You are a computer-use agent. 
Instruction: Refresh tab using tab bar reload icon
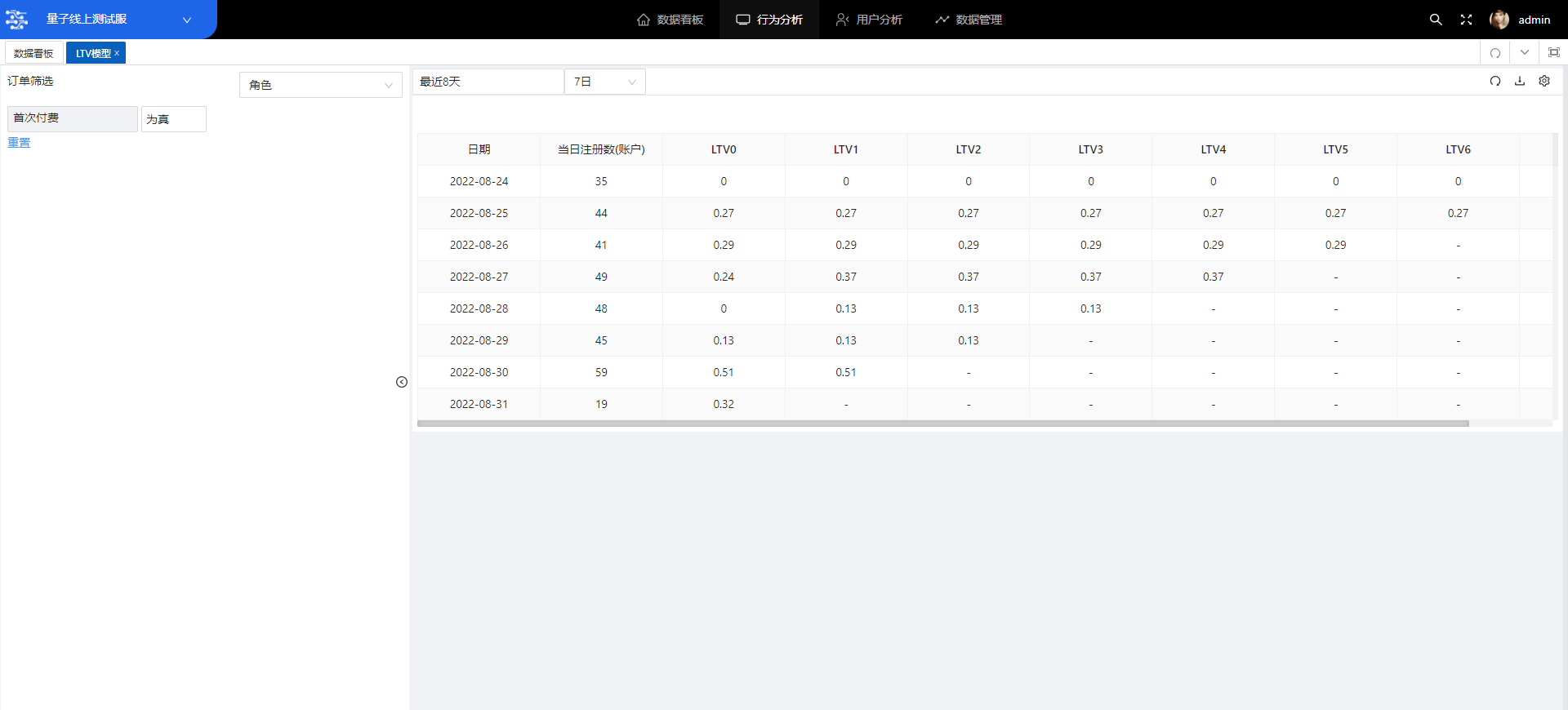coord(1495,53)
